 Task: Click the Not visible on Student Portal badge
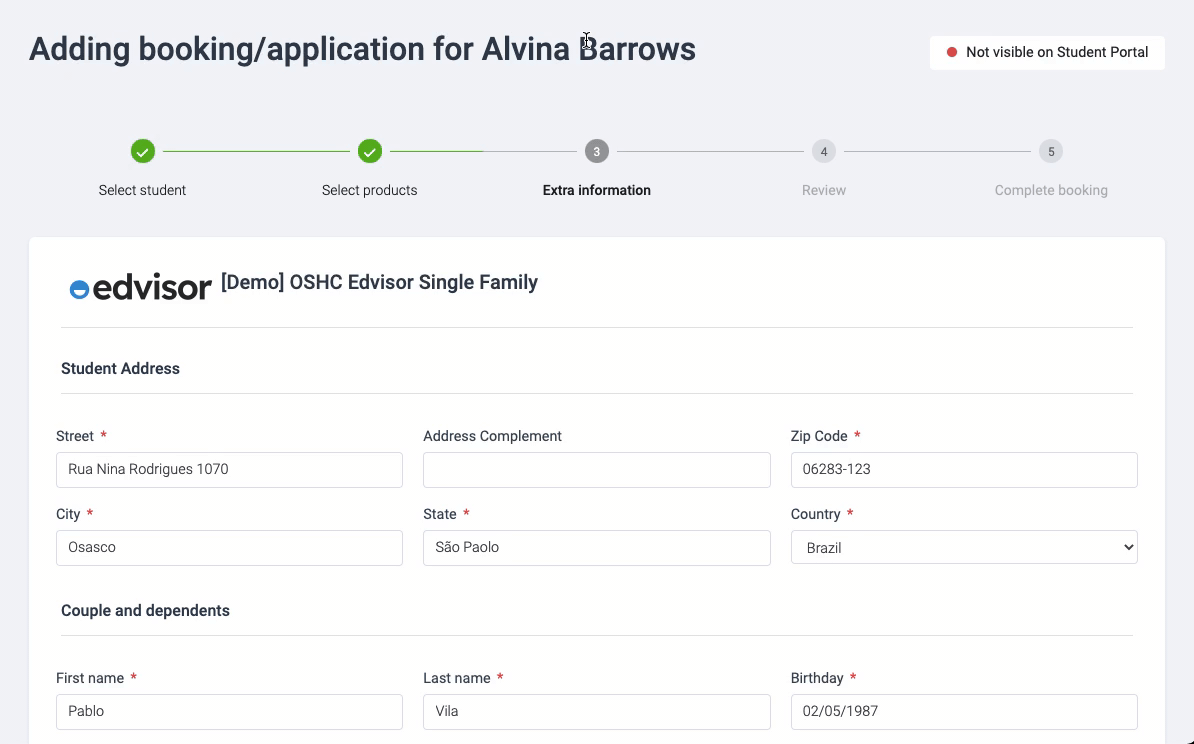[1047, 53]
